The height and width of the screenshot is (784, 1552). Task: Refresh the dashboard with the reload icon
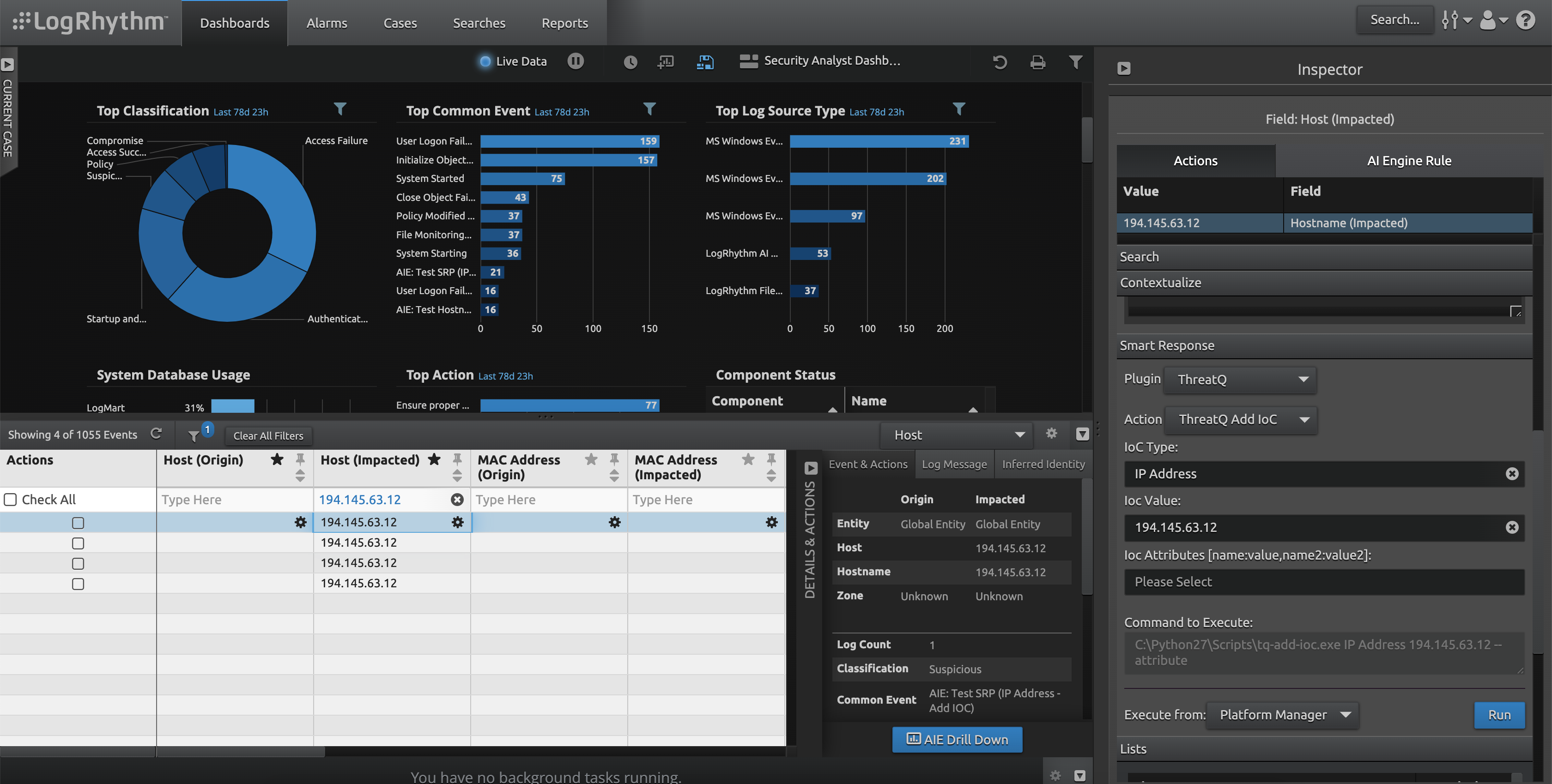1000,61
